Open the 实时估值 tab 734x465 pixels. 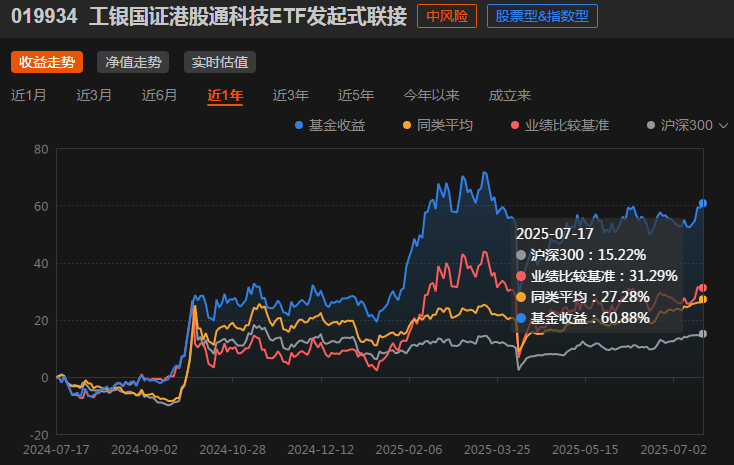220,62
